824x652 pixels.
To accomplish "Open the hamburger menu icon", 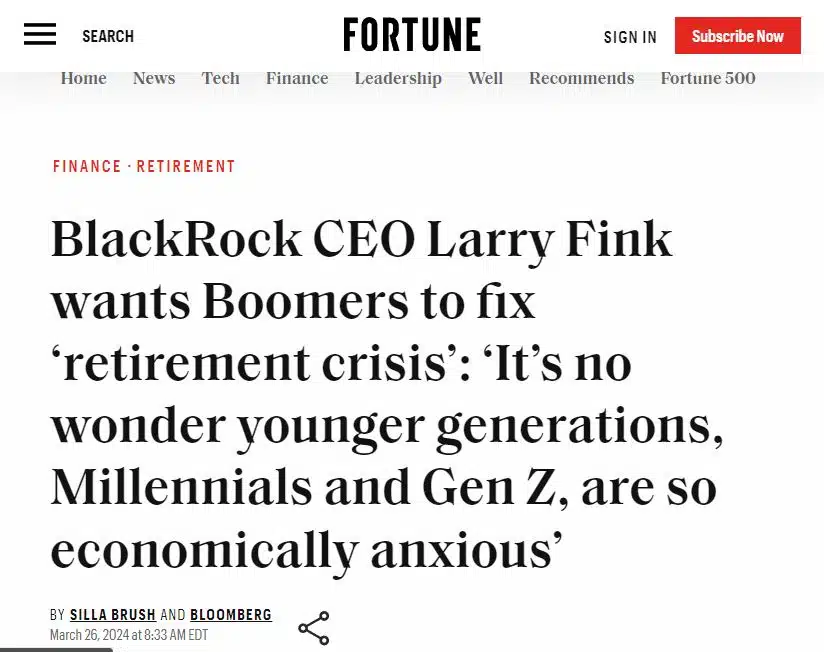I will tap(40, 35).
